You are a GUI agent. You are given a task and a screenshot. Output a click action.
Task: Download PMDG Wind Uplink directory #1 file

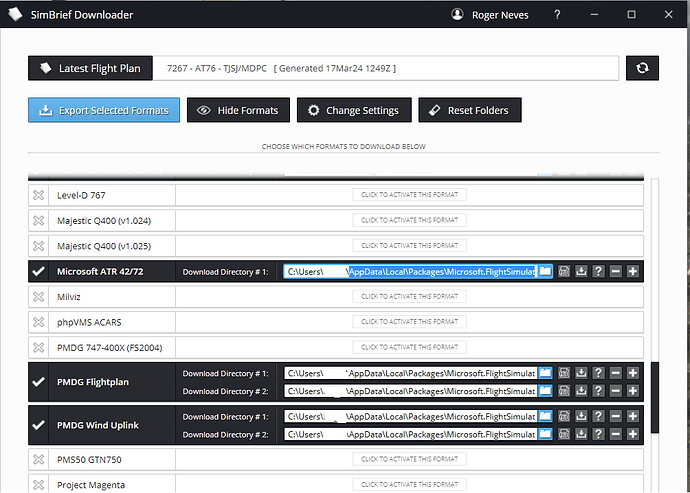tap(581, 417)
